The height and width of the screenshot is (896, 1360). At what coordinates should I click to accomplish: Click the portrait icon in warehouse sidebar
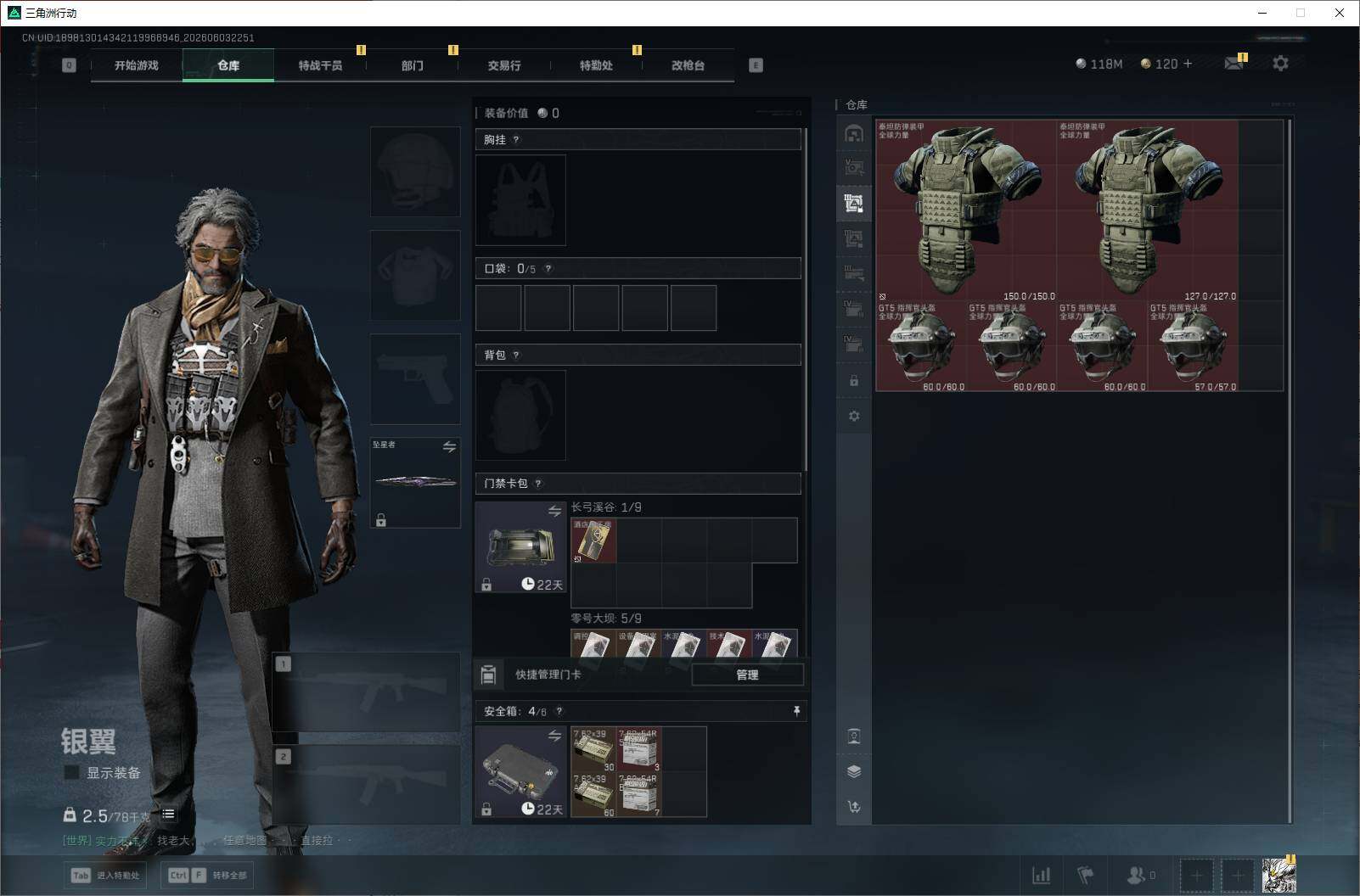854,736
